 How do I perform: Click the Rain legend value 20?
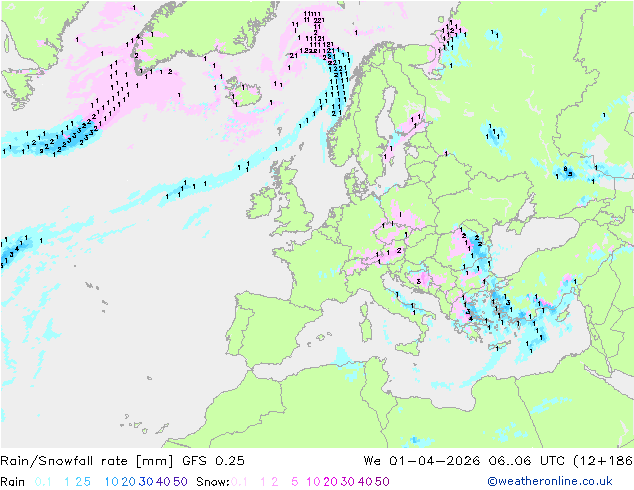pos(129,482)
